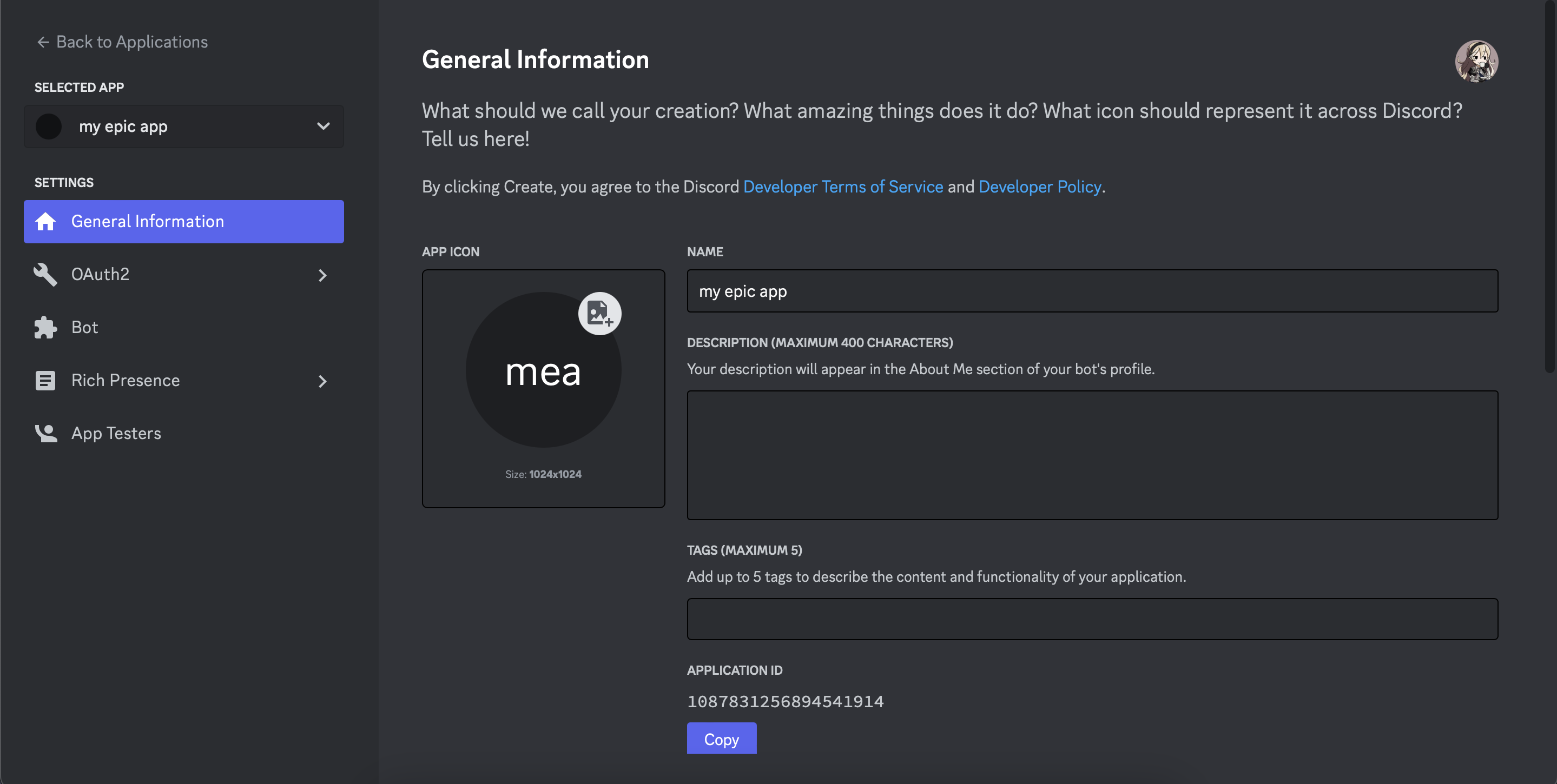Viewport: 1557px width, 784px height.
Task: Click the General Information home icon
Action: click(45, 222)
